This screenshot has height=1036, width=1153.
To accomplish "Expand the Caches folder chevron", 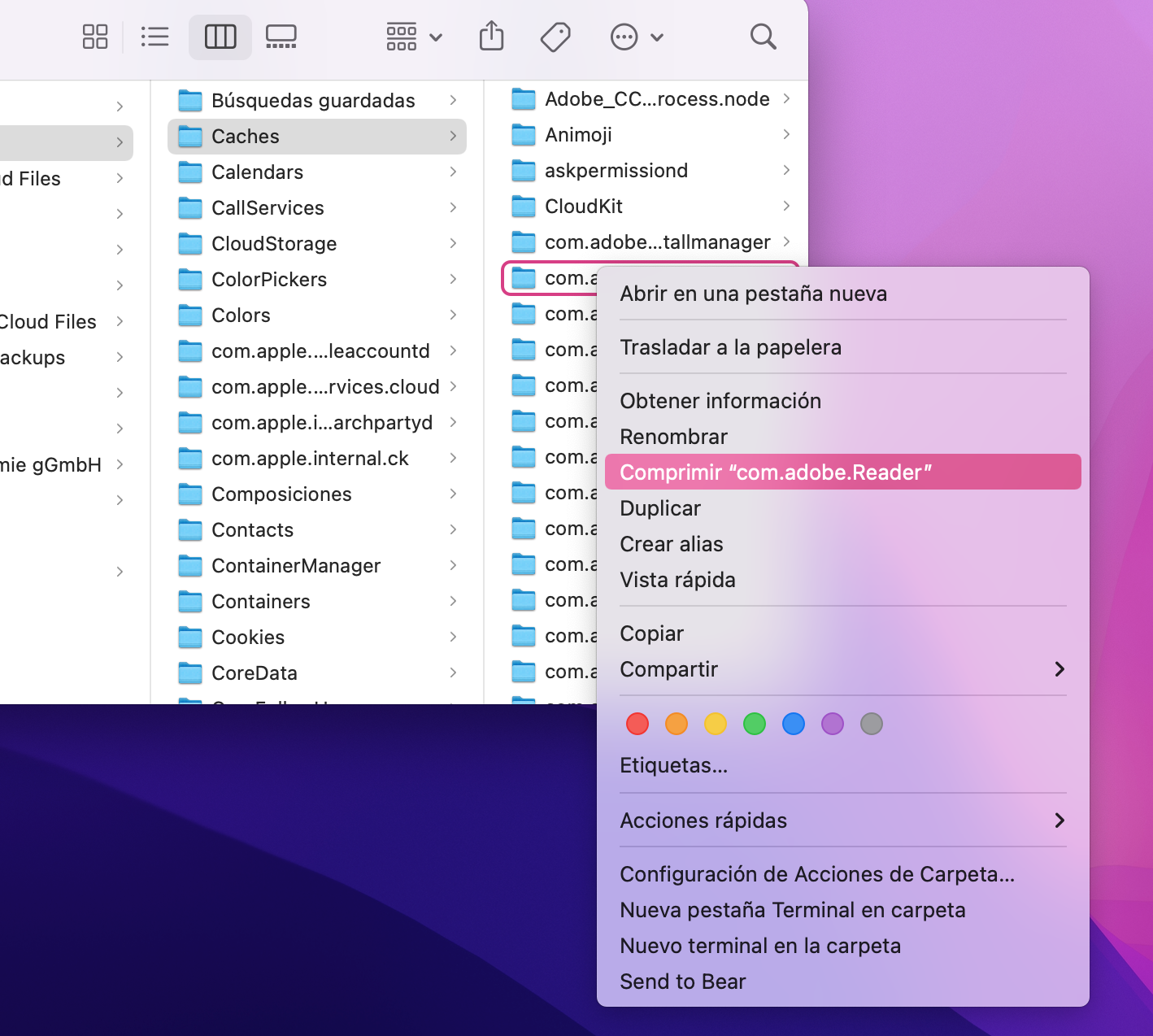I will click(x=453, y=137).
